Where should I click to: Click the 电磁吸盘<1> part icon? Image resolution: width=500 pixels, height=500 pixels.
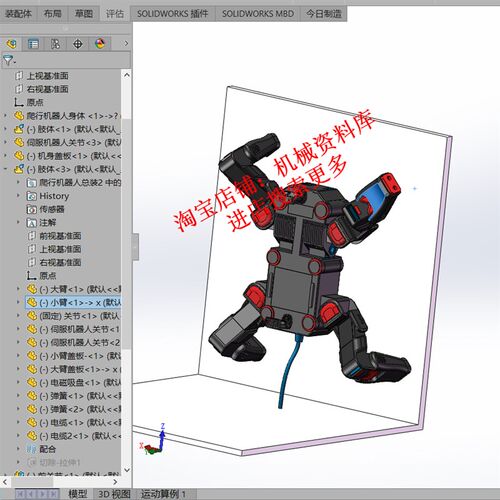point(32,382)
